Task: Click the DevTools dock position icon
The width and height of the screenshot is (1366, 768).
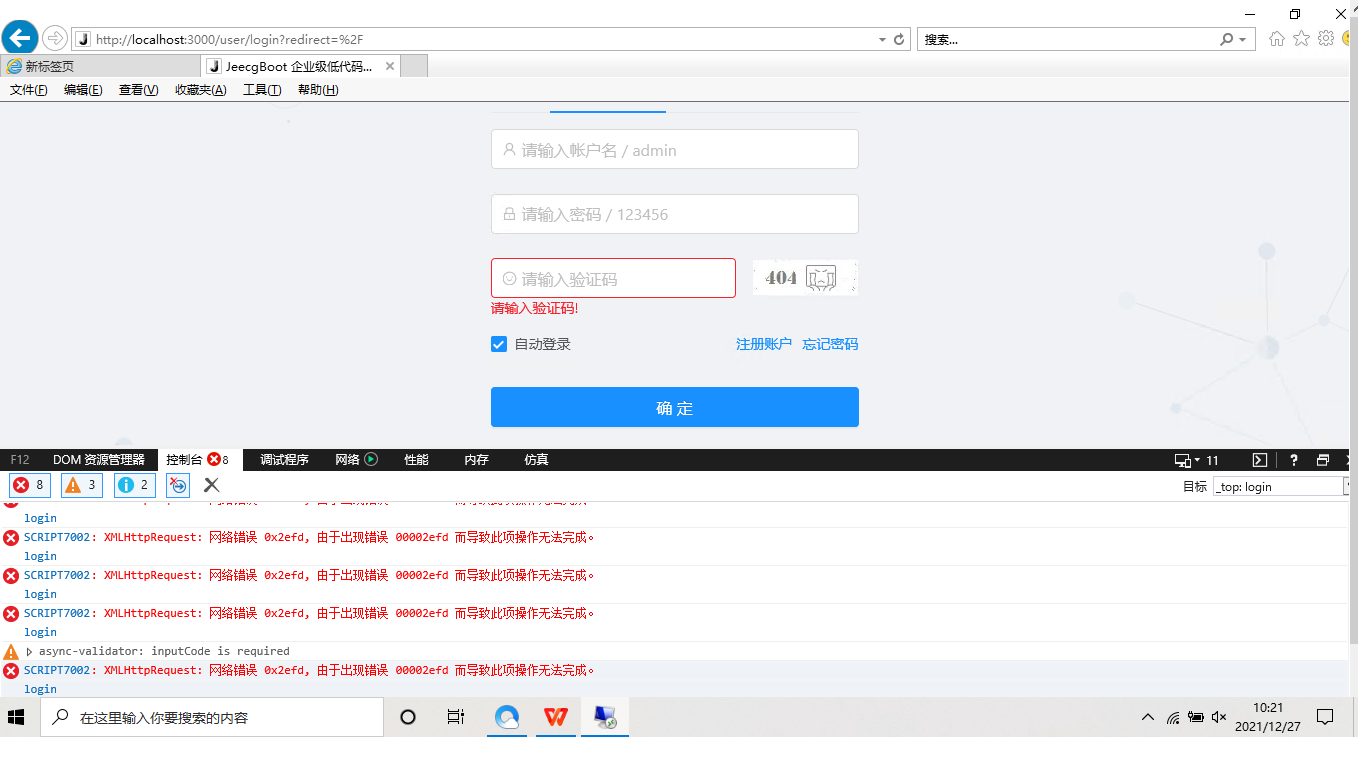Action: tap(1323, 459)
